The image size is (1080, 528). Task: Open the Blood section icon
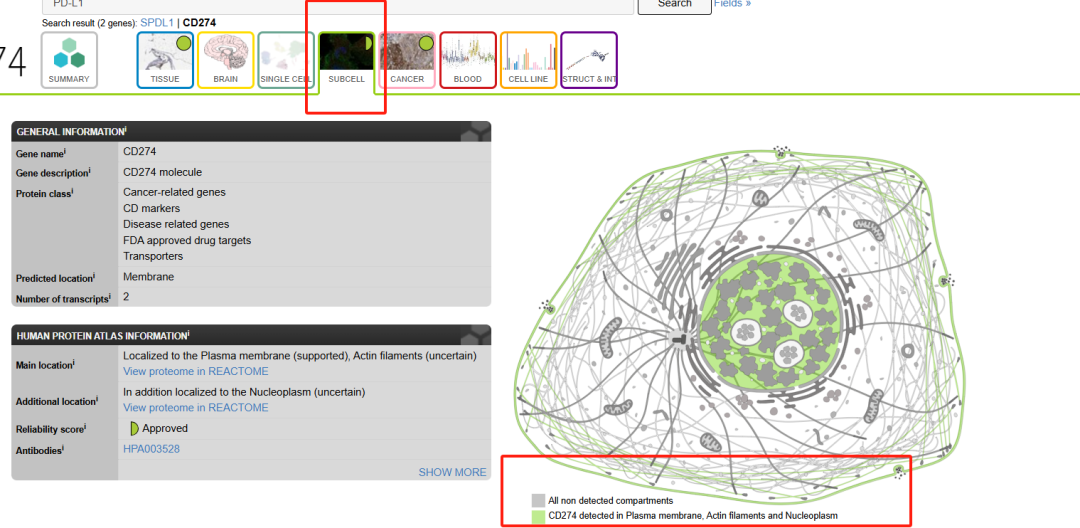pyautogui.click(x=467, y=60)
